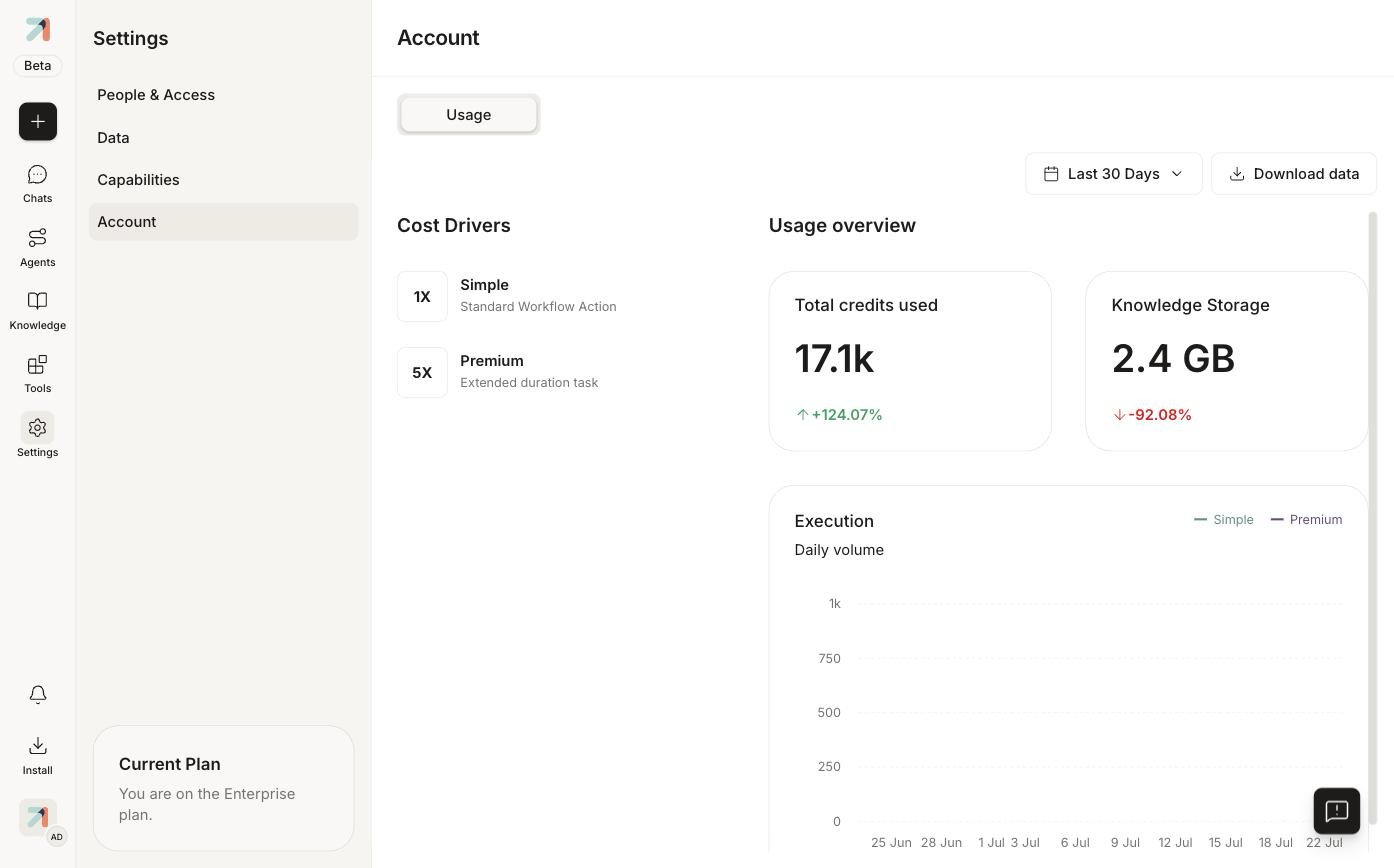Open Data settings
This screenshot has height=868, width=1394.
223,138
